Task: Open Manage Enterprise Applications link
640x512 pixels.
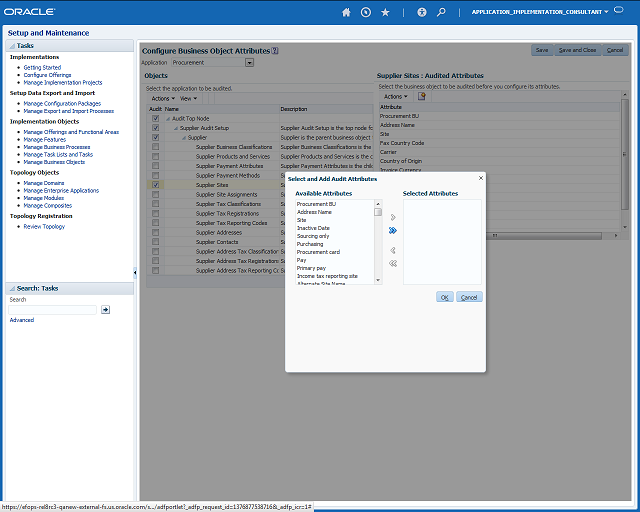Action: click(61, 191)
